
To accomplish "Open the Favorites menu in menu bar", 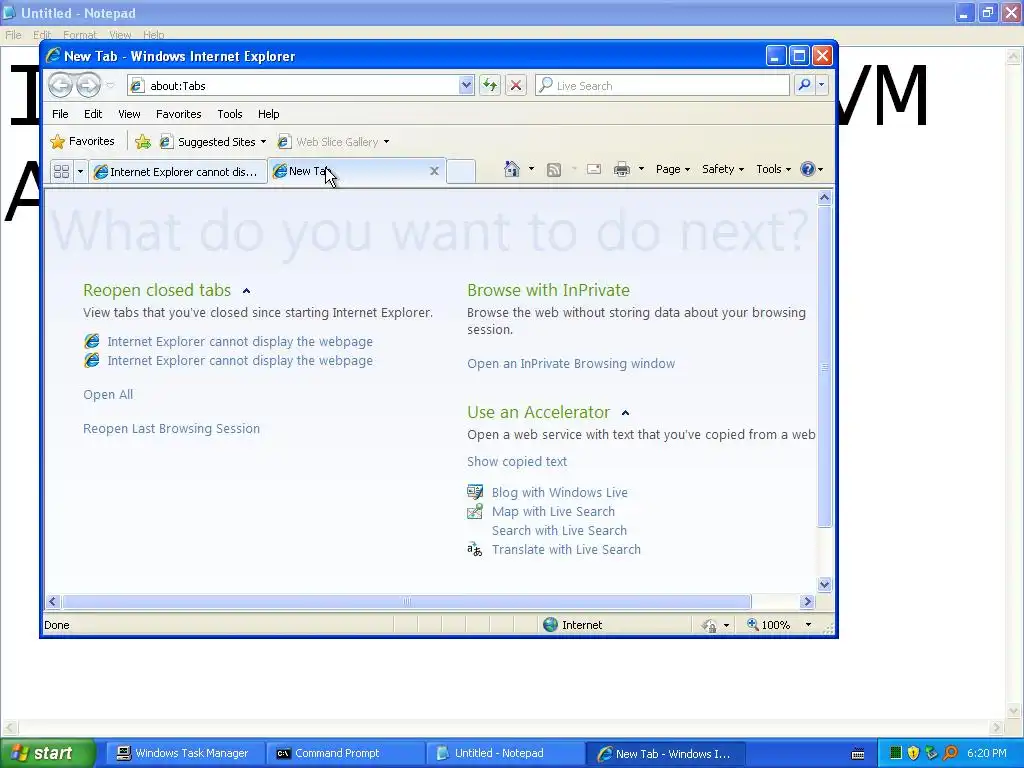I will (x=178, y=114).
